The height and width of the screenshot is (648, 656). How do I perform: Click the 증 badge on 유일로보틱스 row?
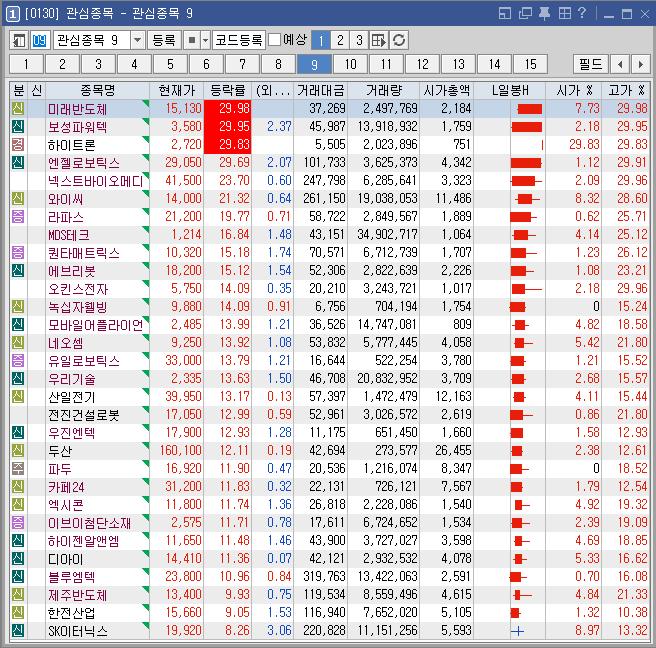coord(18,360)
